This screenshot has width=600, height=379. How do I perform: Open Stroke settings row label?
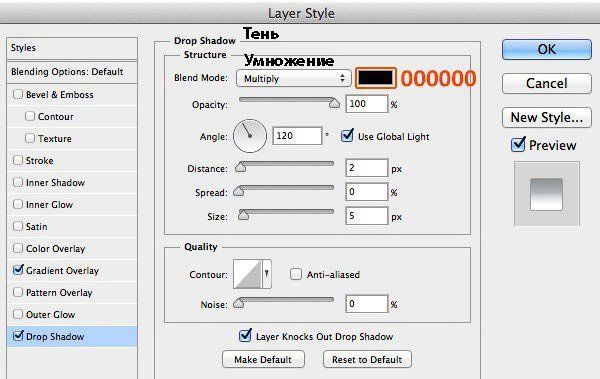39,160
